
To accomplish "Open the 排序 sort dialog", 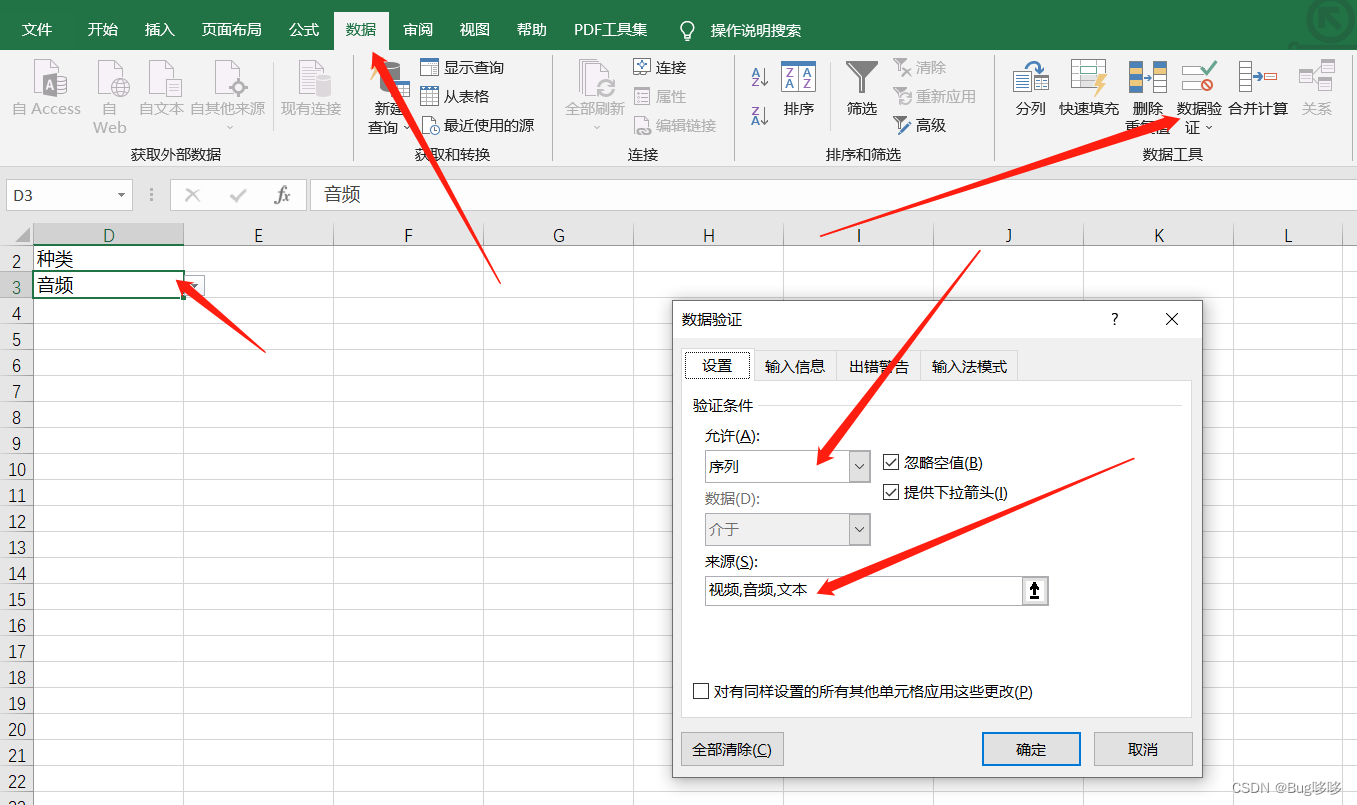I will [799, 88].
